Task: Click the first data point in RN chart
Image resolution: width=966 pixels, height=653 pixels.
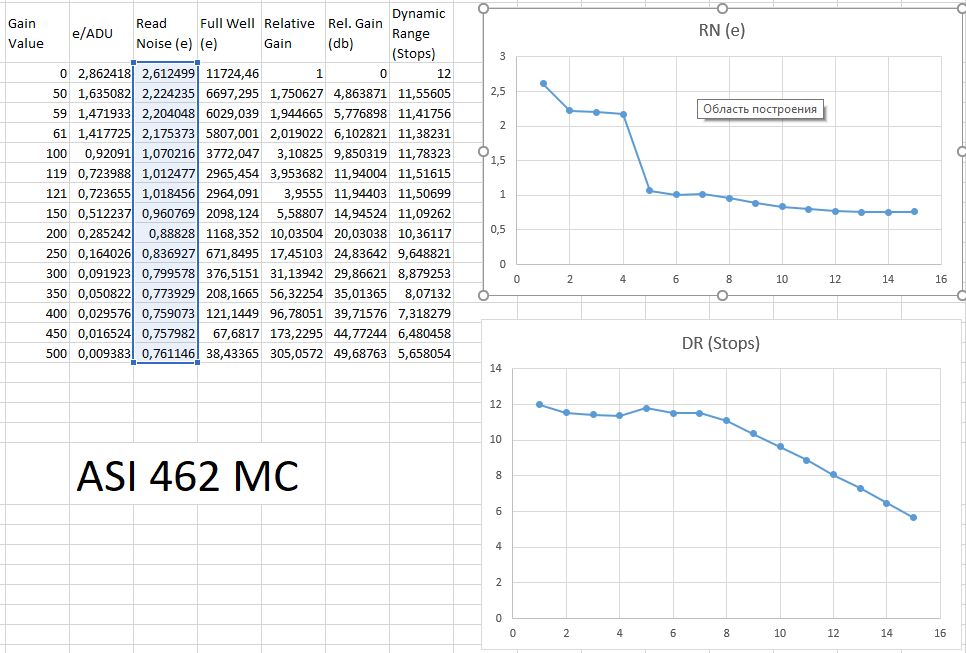Action: coord(543,83)
